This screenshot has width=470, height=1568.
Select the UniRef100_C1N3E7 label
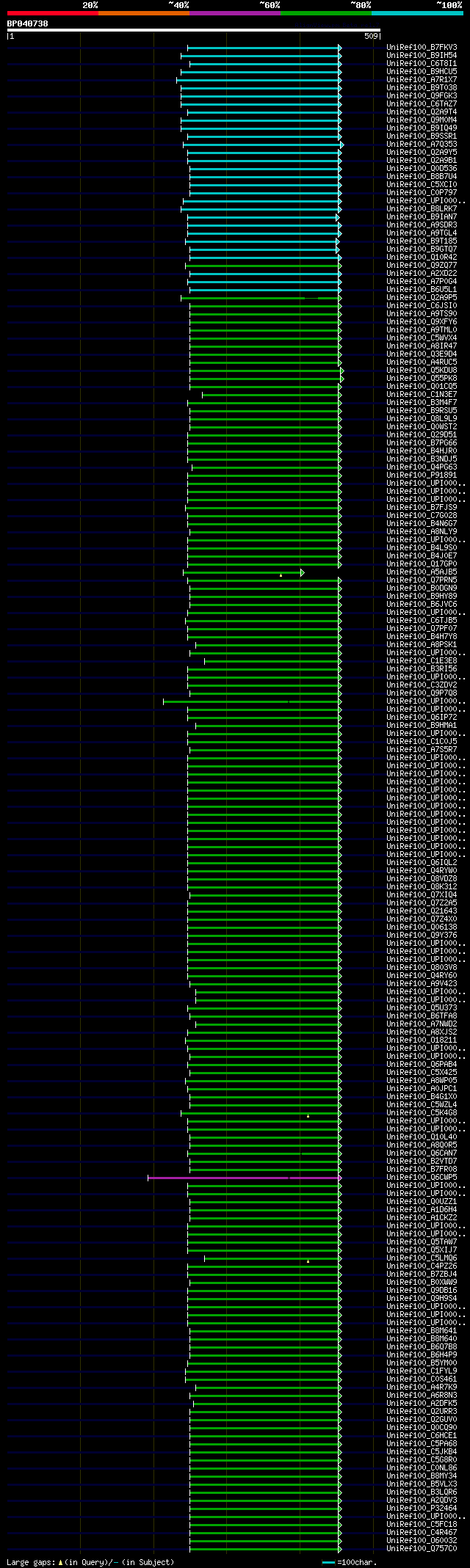tap(422, 395)
